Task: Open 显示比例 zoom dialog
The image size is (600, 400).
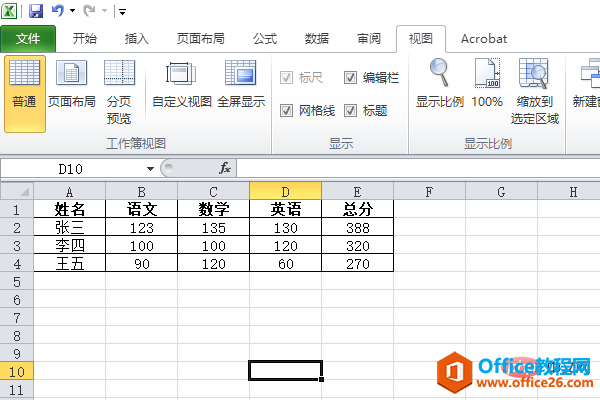Action: pyautogui.click(x=440, y=83)
